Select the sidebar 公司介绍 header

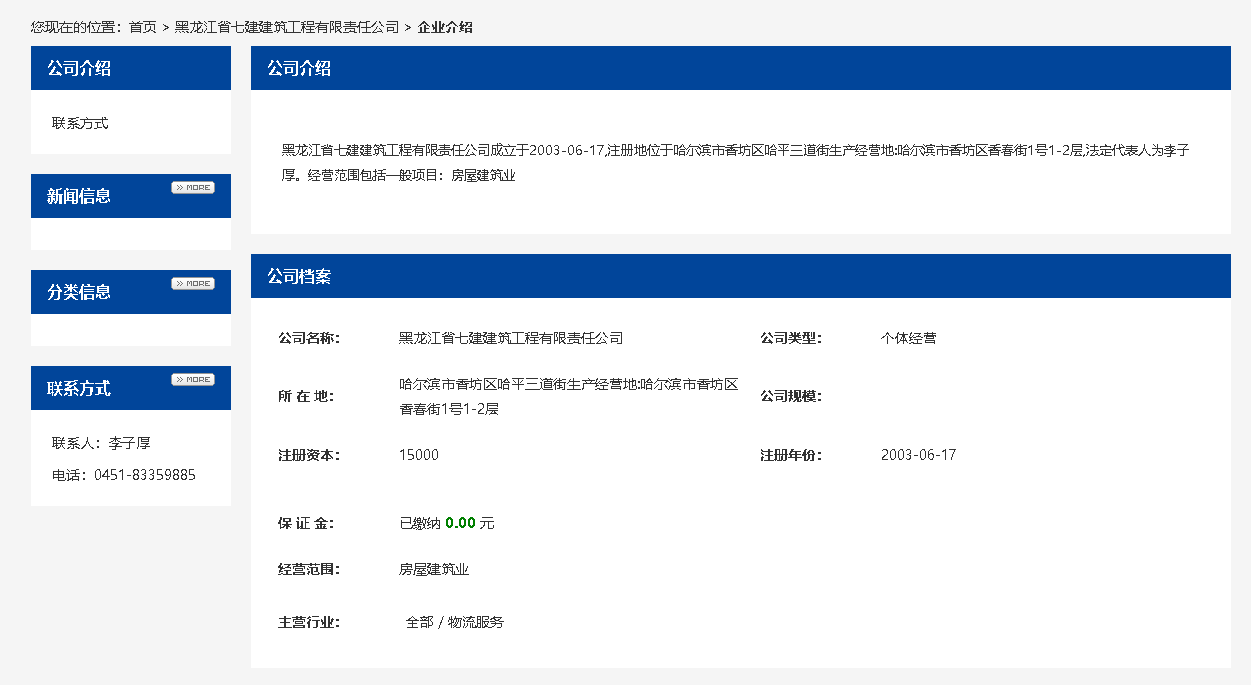point(131,68)
